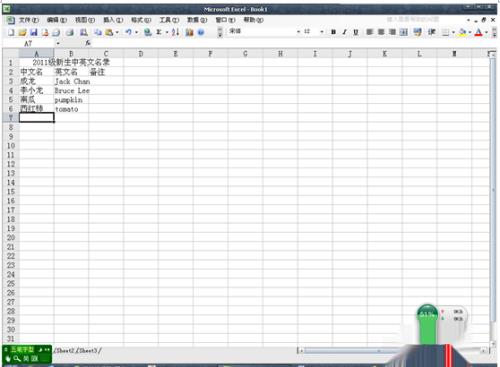Click Merge and Center icon
The width and height of the screenshot is (500, 367).
pyautogui.click(x=403, y=32)
